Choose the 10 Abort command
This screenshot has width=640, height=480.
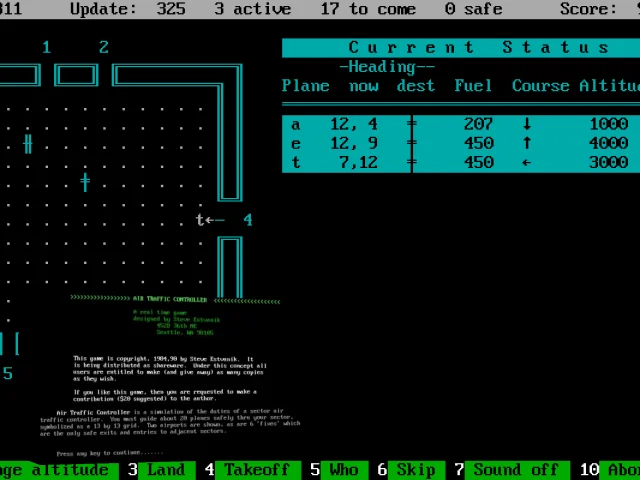coord(610,470)
